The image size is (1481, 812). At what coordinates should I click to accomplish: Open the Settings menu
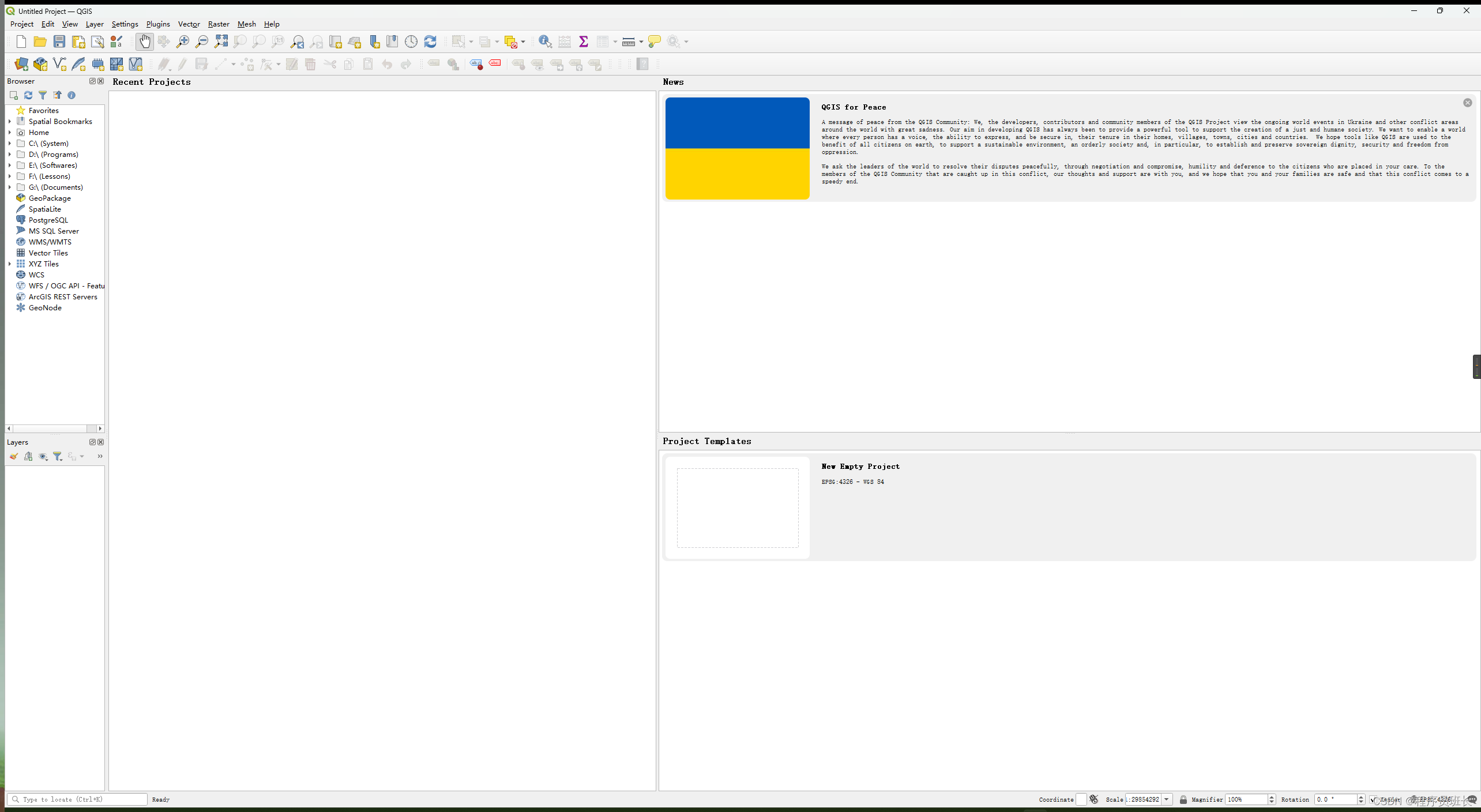tap(125, 24)
